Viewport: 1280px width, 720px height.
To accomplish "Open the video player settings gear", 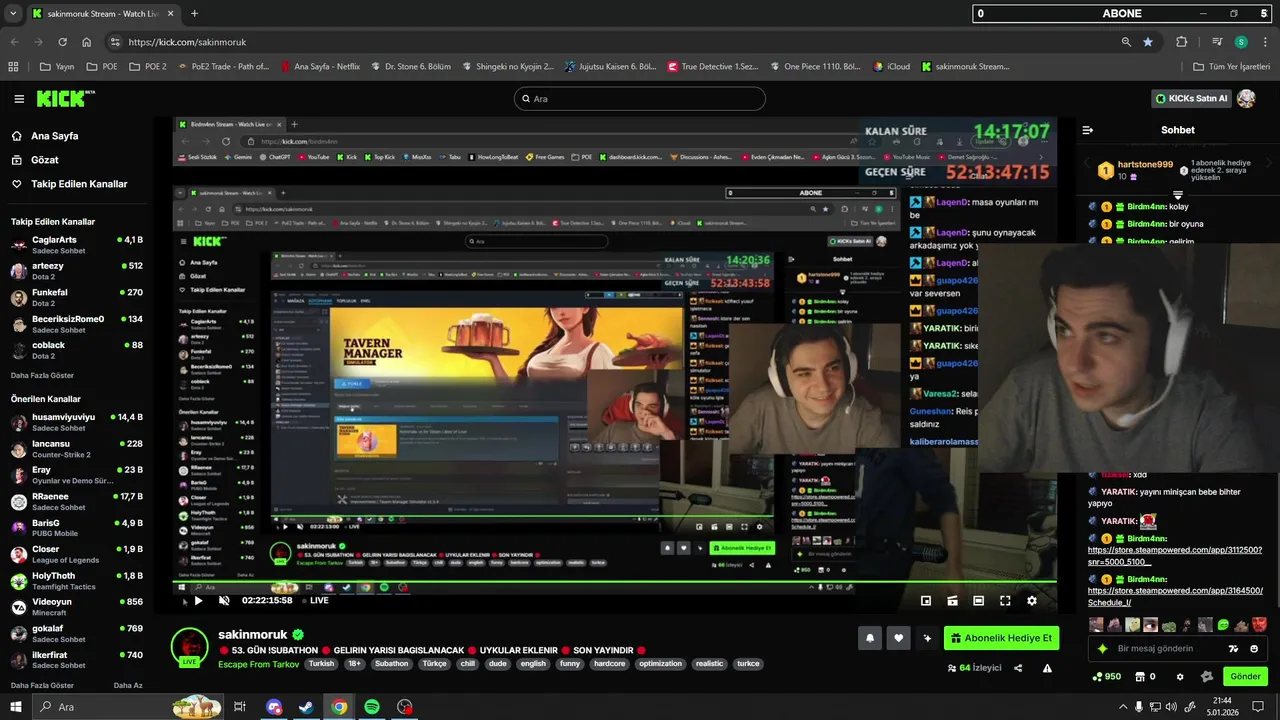I will click(x=1032, y=601).
